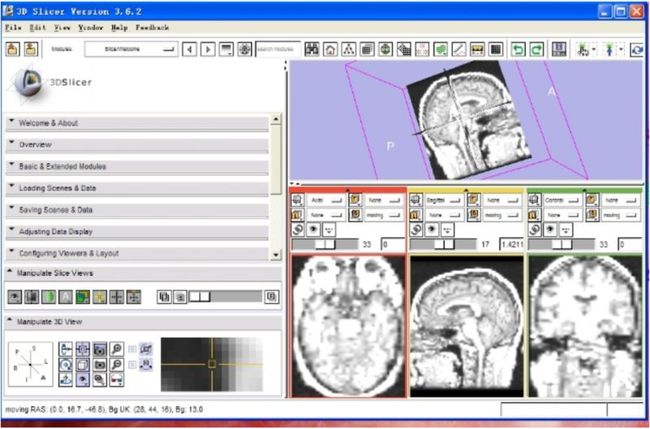650x429 pixels.
Task: Click the search modules input field
Action: pyautogui.click(x=278, y=49)
